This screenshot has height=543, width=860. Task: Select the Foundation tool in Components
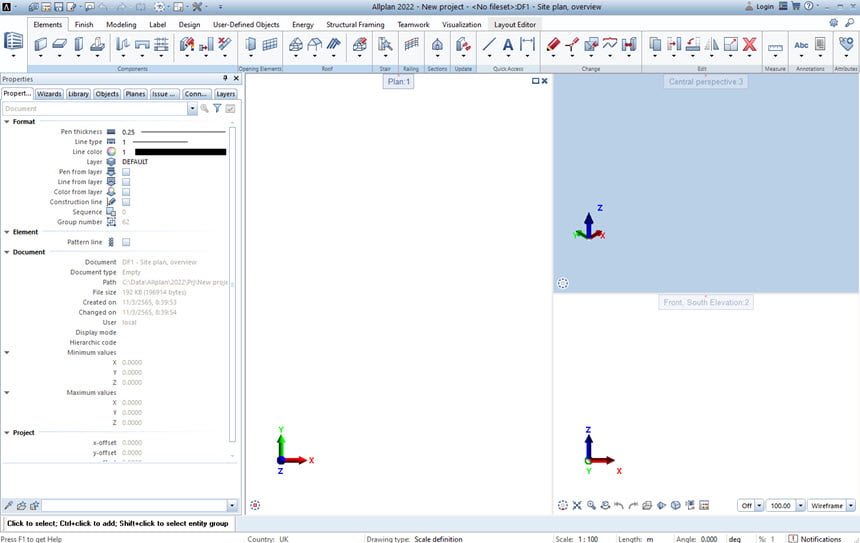point(97,44)
